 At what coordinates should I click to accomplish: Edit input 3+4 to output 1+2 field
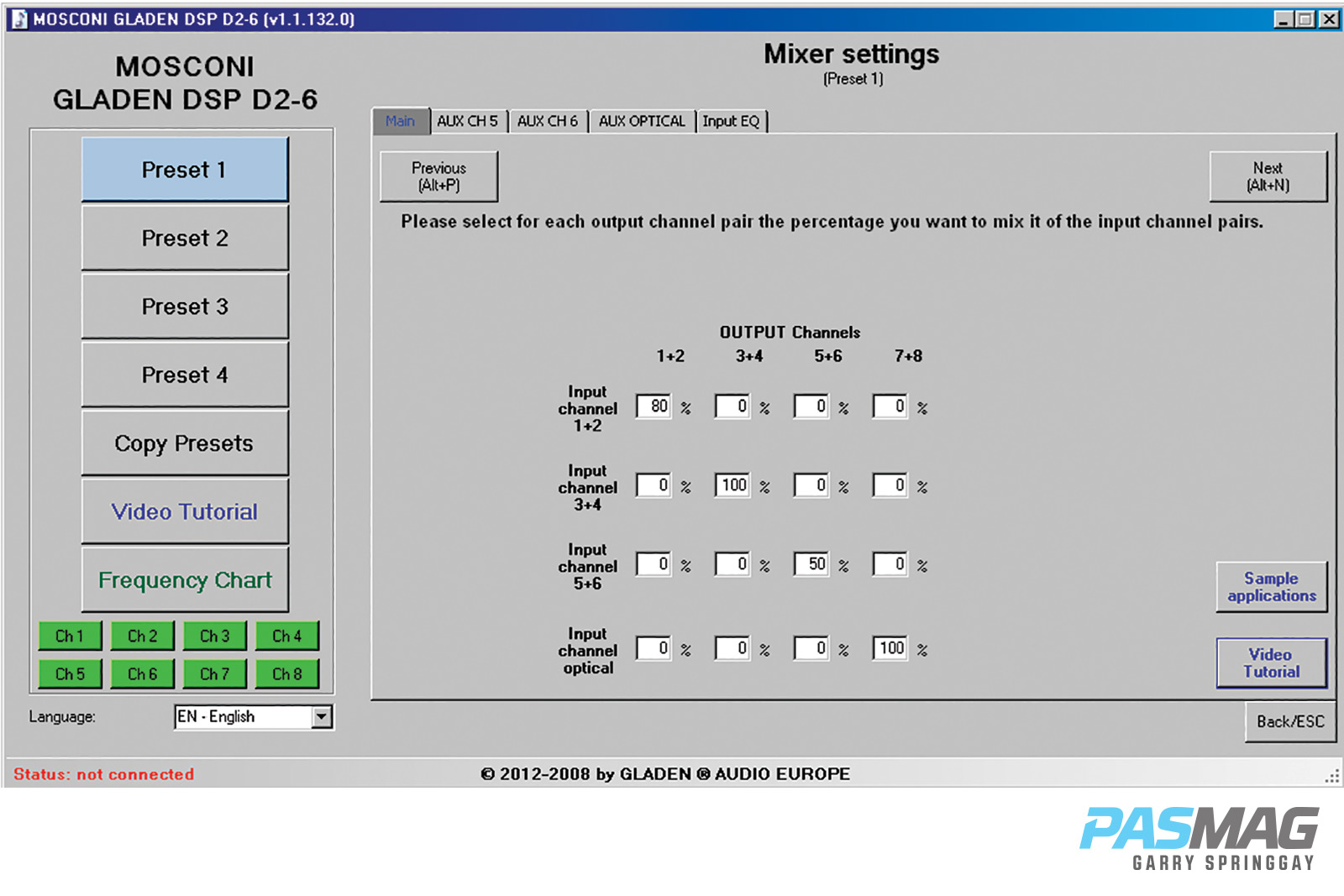coord(654,485)
